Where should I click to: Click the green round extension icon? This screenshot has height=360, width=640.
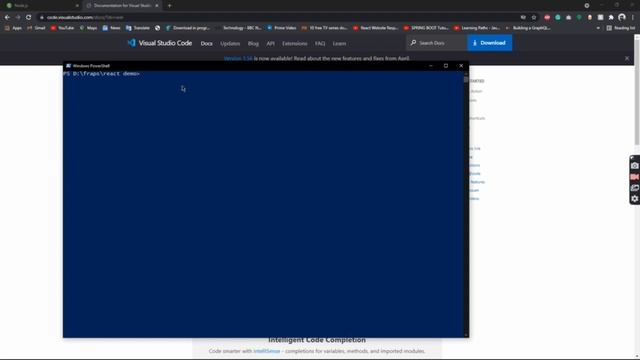click(558, 17)
